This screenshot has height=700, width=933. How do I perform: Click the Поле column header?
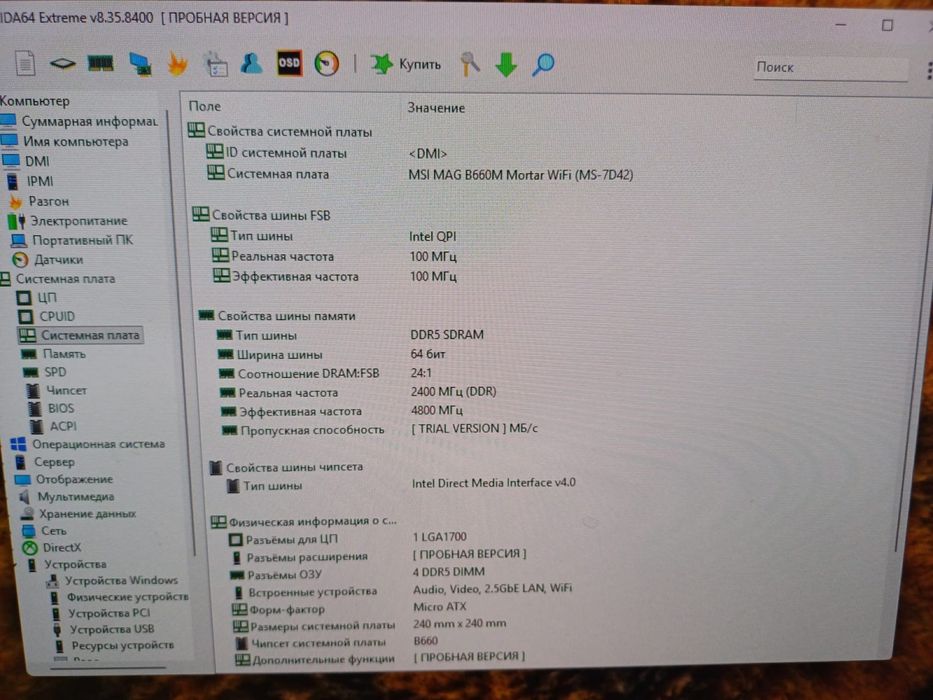tap(204, 106)
